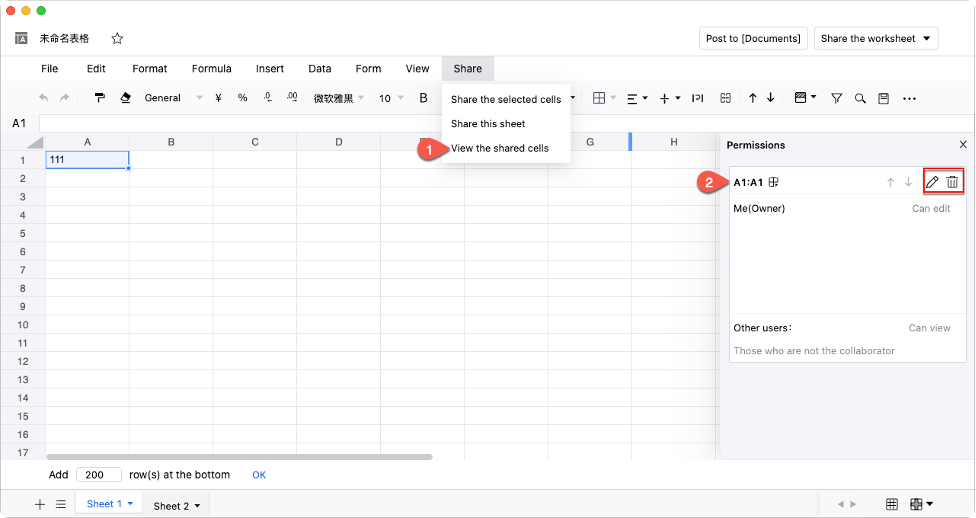This screenshot has height=518, width=976.
Task: Click OK to add rows
Action: 259,475
